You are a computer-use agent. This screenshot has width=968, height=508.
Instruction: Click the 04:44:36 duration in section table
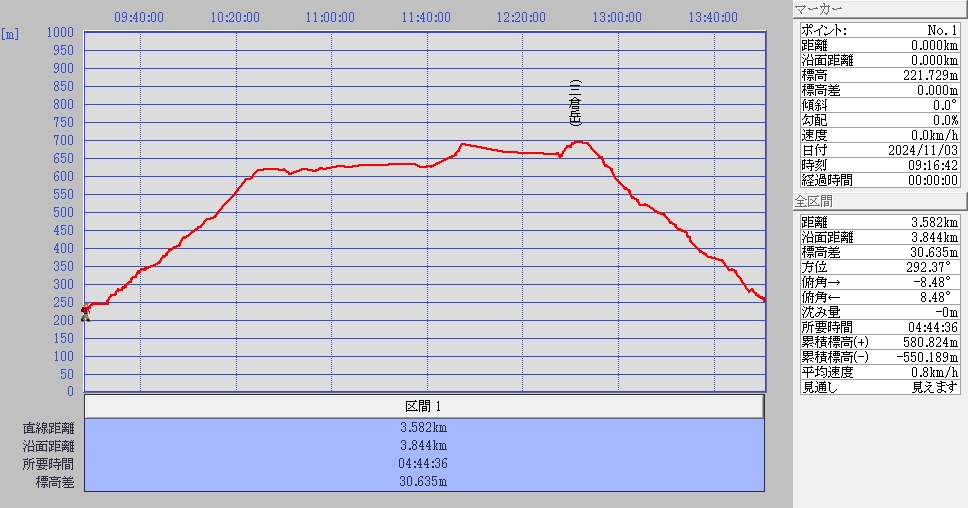423,464
